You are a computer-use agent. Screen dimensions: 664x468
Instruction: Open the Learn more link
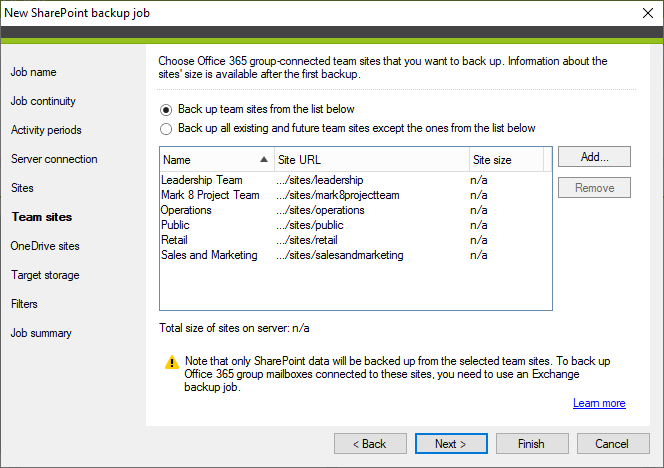click(599, 403)
